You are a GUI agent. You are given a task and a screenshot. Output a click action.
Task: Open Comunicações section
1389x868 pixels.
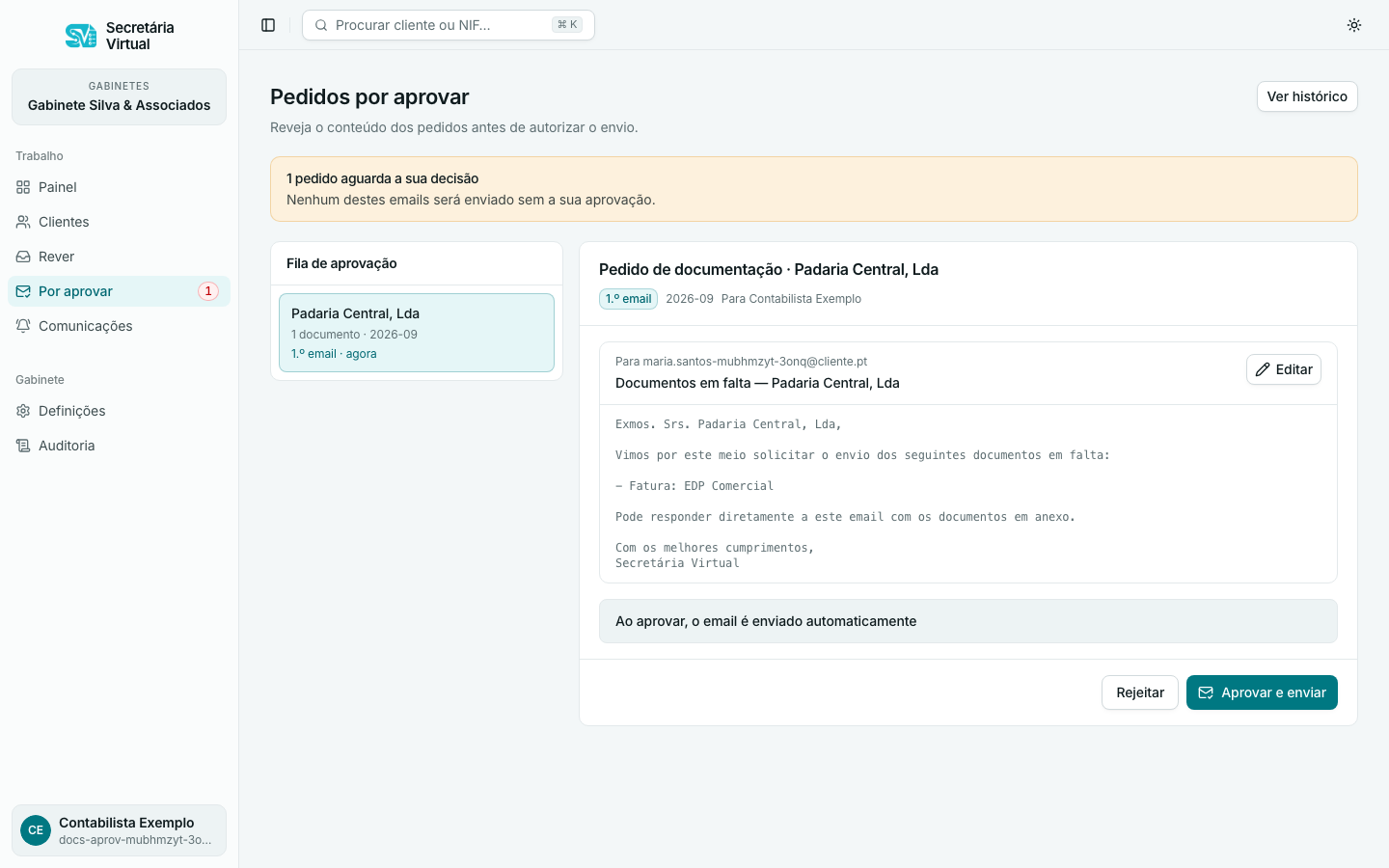[119, 326]
